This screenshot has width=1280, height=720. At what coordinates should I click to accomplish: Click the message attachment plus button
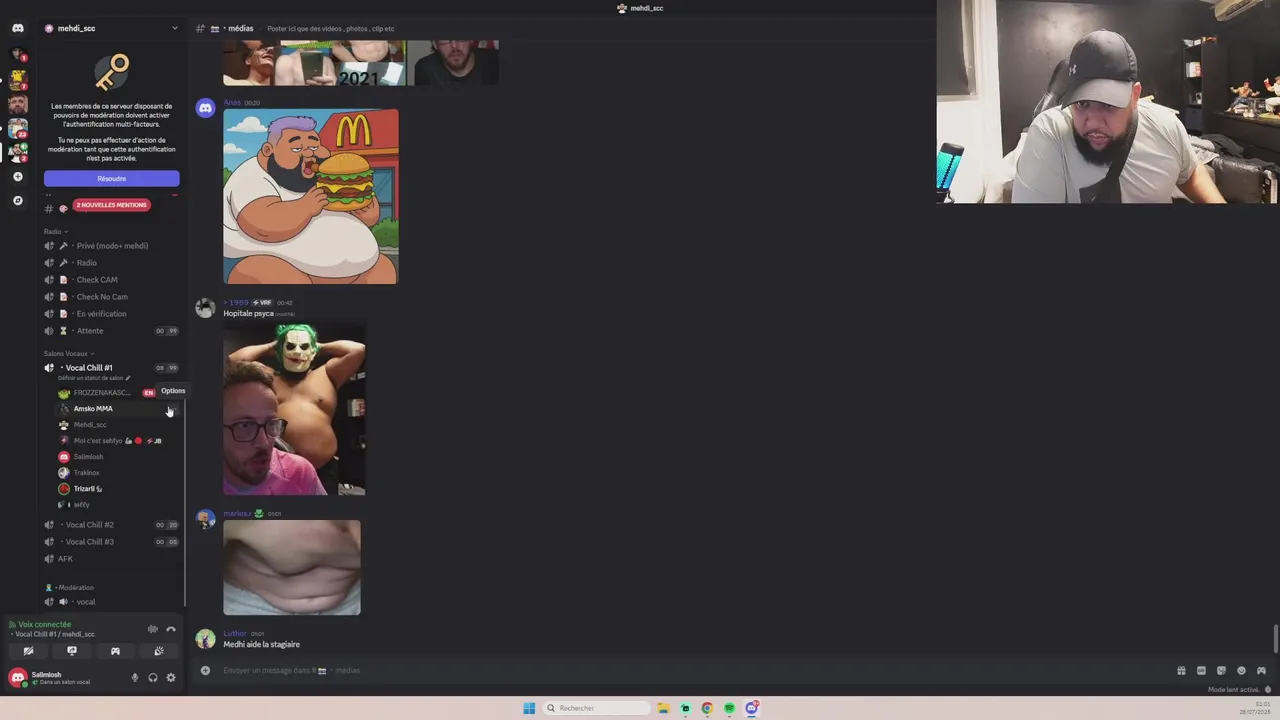click(x=206, y=671)
